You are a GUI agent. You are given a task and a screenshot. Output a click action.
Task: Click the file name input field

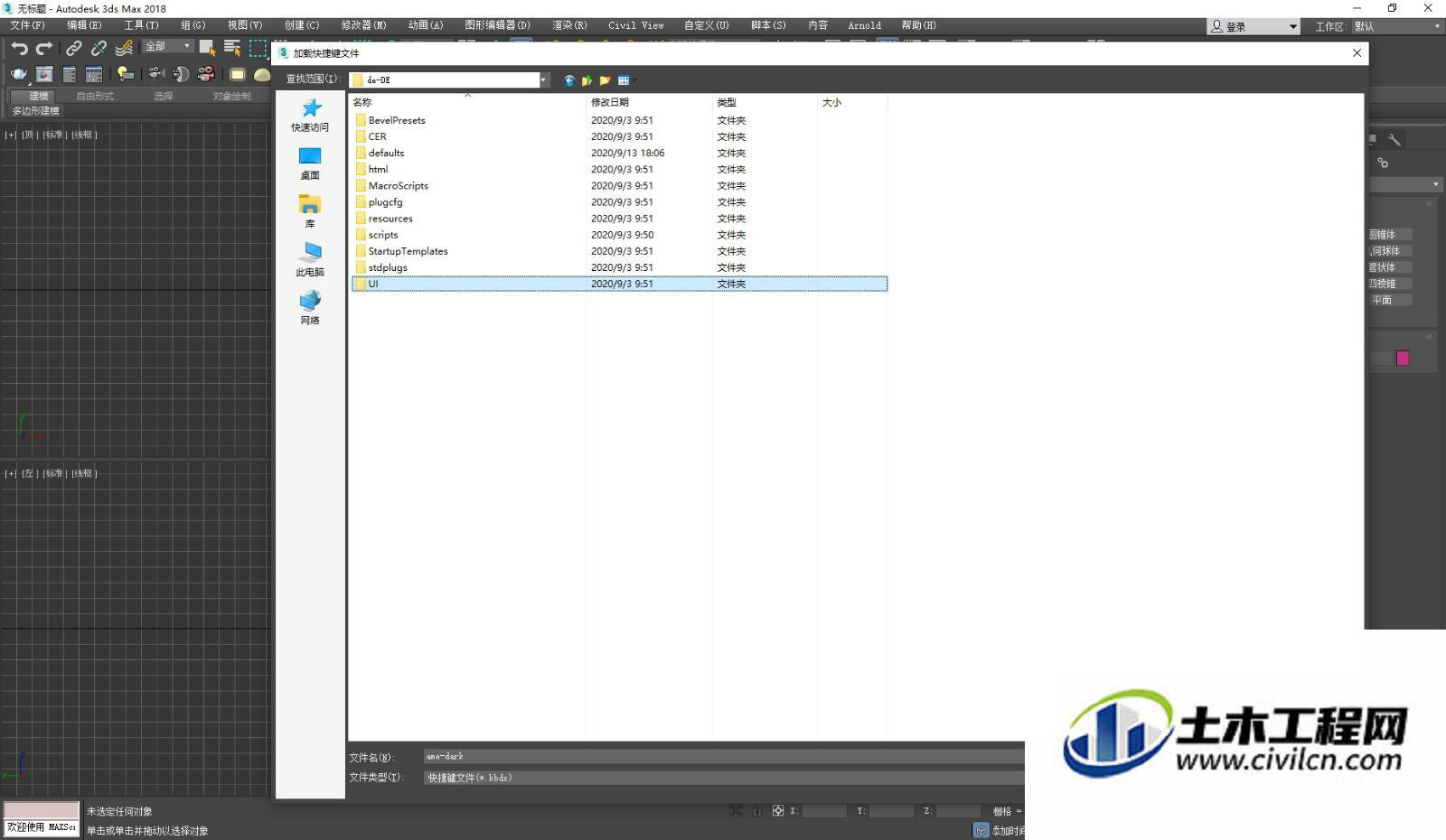click(x=723, y=757)
